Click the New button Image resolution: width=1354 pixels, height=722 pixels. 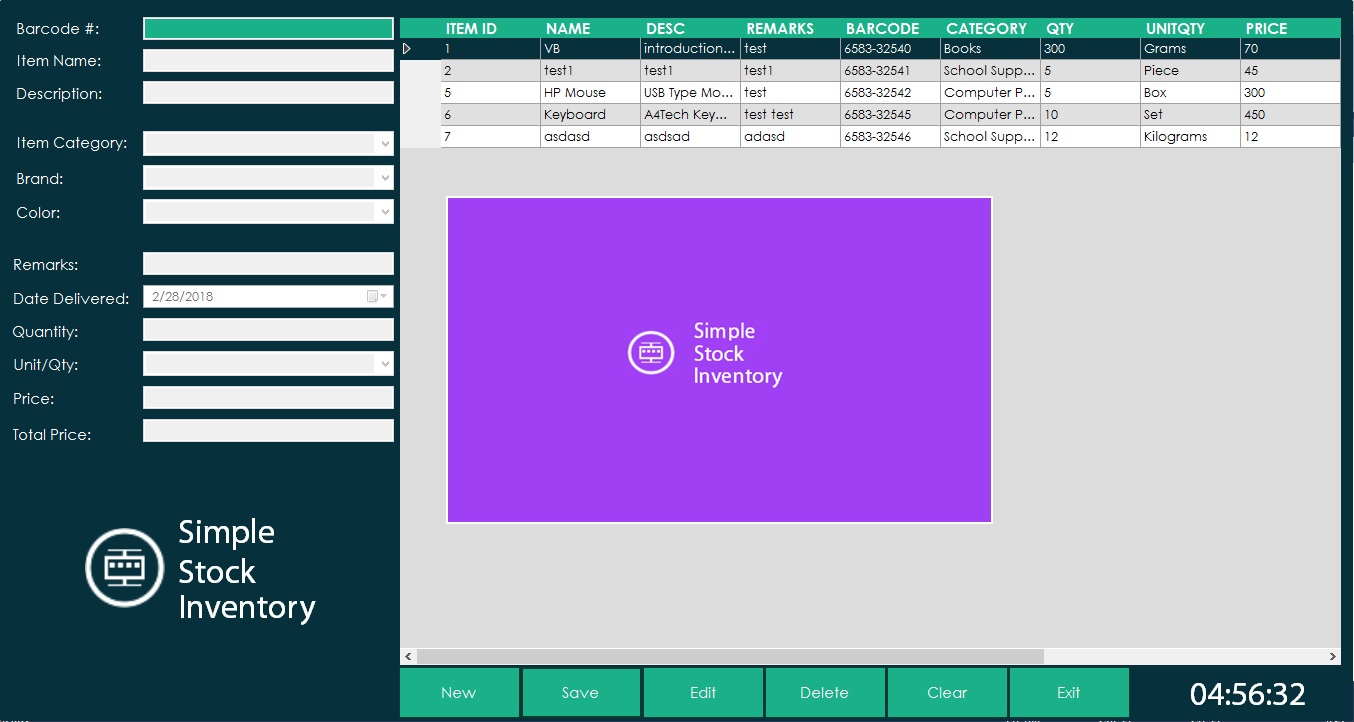[x=459, y=692]
